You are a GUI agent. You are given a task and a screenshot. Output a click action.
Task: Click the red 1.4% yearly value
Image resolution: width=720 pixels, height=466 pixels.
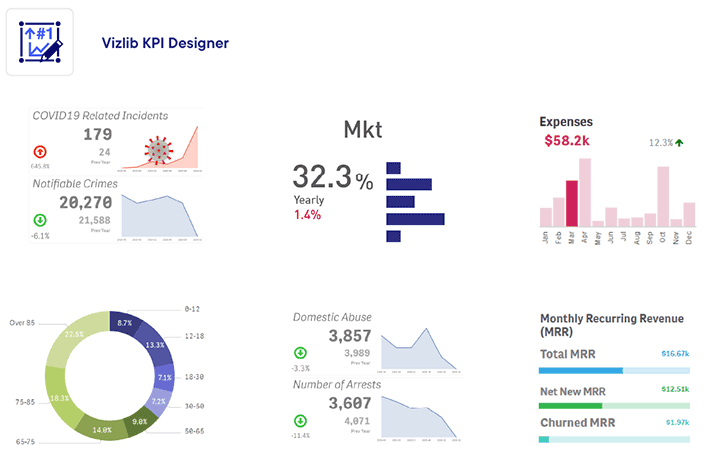tap(307, 215)
